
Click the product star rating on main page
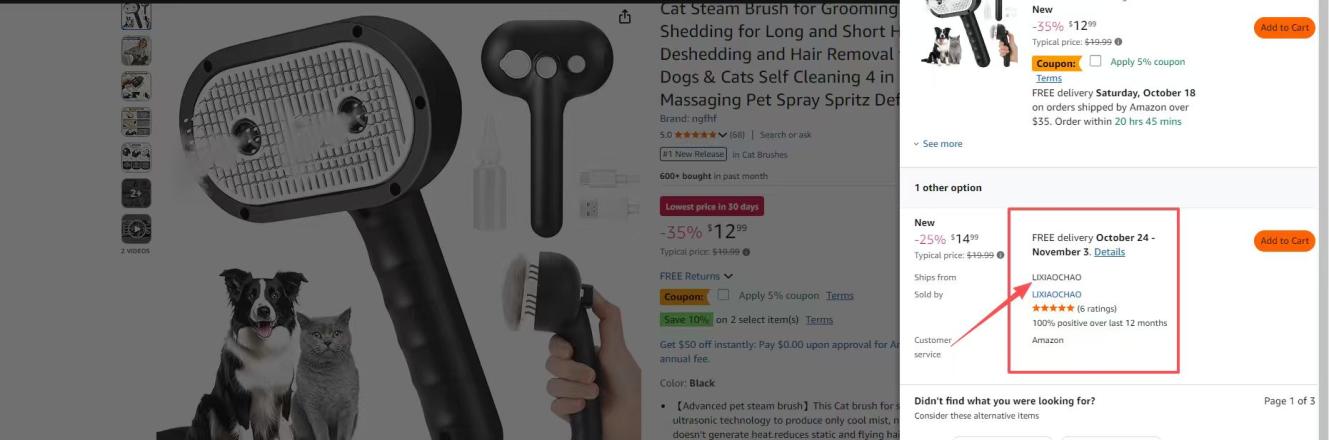click(x=695, y=135)
